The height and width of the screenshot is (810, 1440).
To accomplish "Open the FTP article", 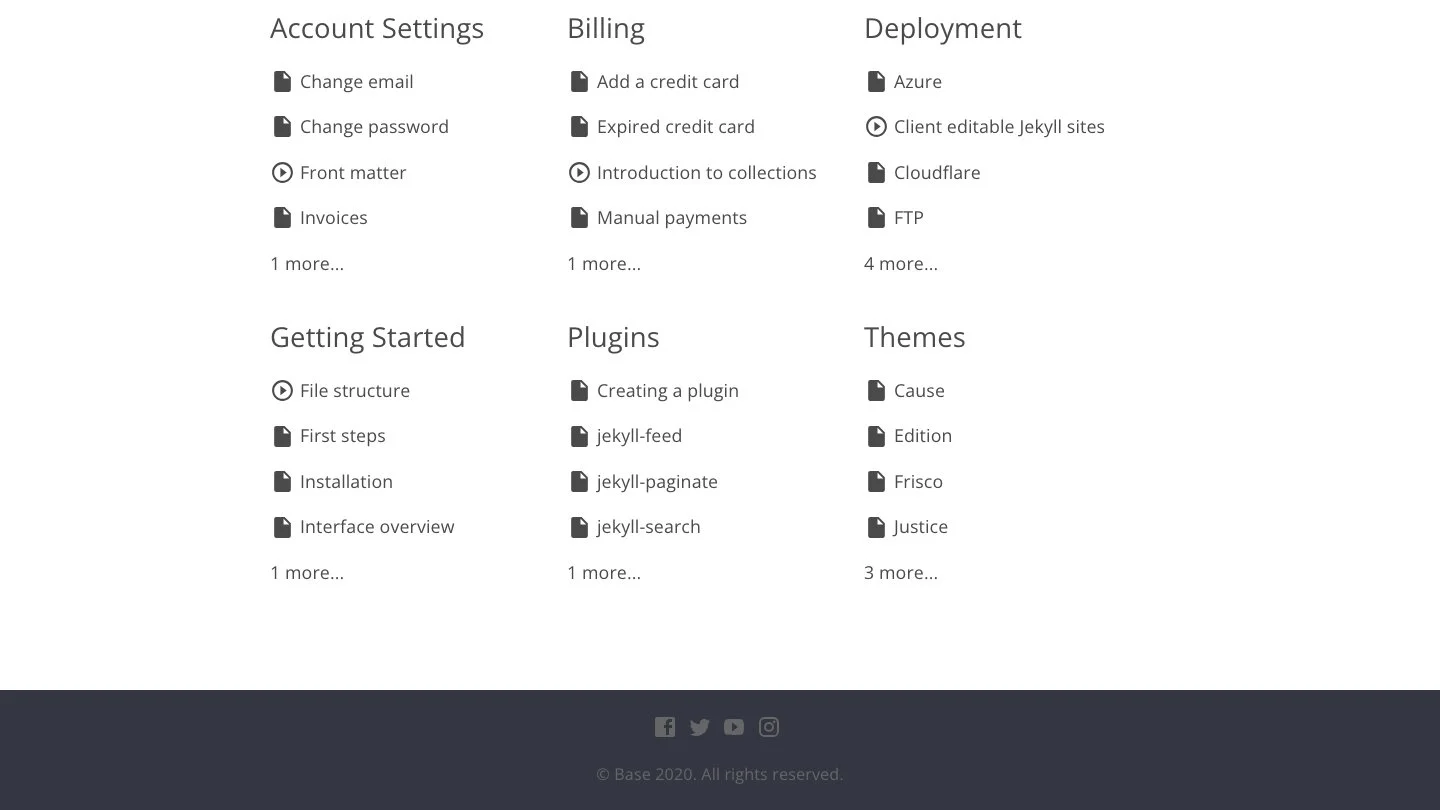I will click(x=909, y=218).
